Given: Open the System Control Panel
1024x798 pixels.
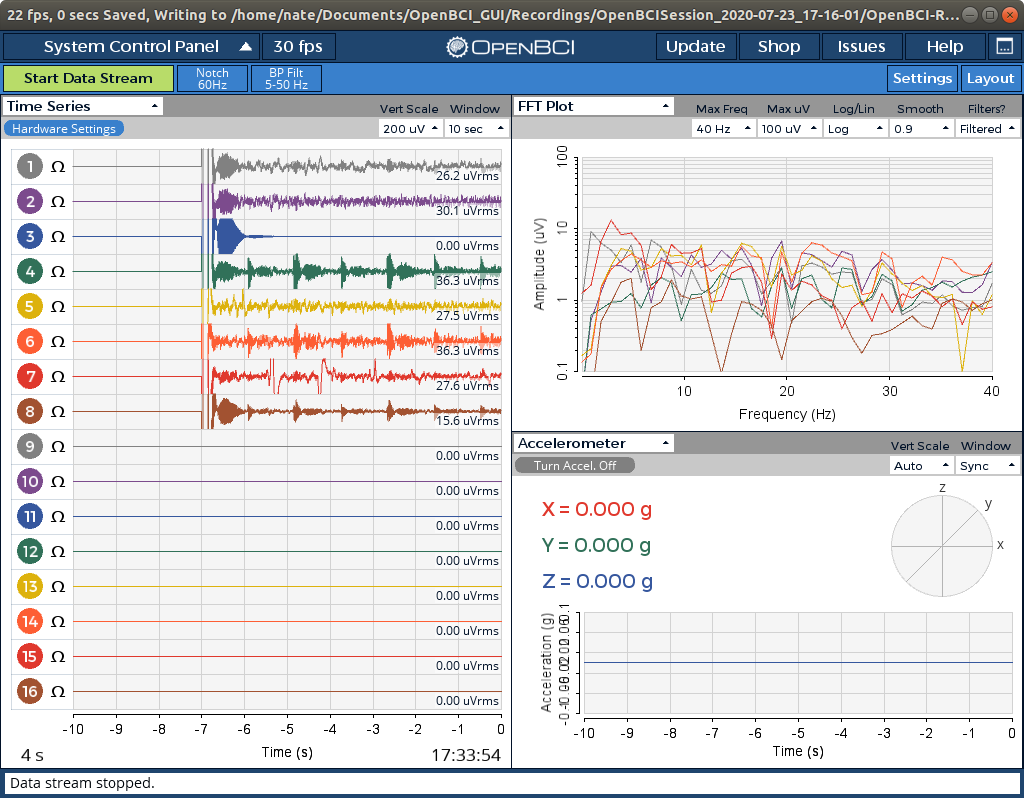Looking at the screenshot, I should pos(133,46).
